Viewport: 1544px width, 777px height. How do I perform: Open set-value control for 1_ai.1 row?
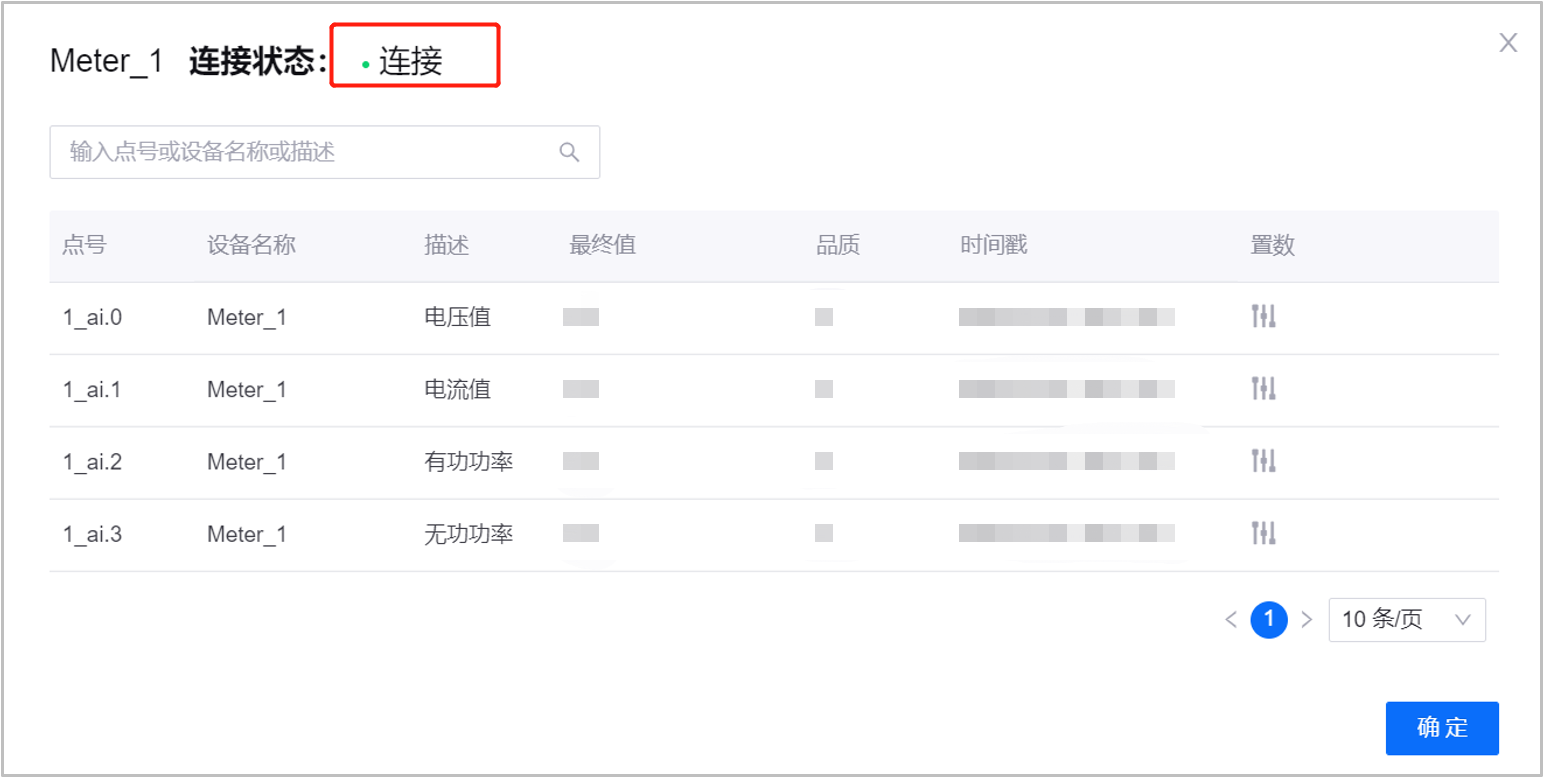coord(1264,389)
